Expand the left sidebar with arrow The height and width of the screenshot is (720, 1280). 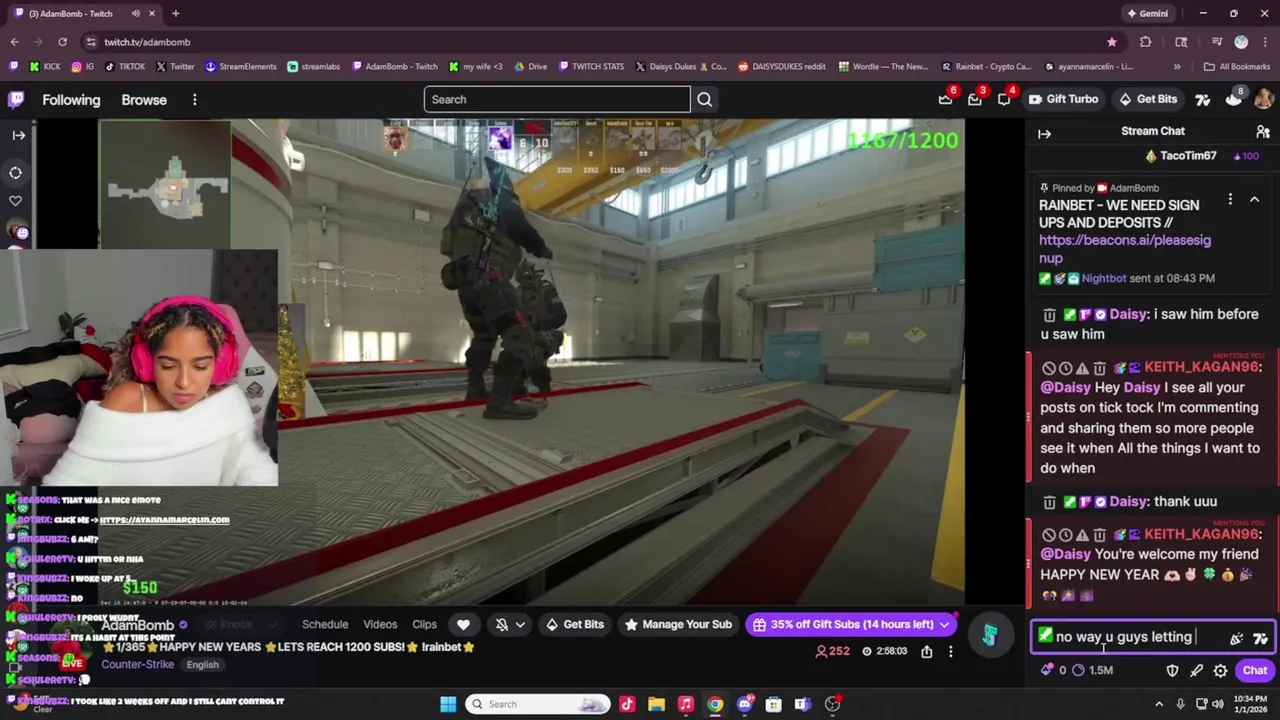pyautogui.click(x=18, y=135)
